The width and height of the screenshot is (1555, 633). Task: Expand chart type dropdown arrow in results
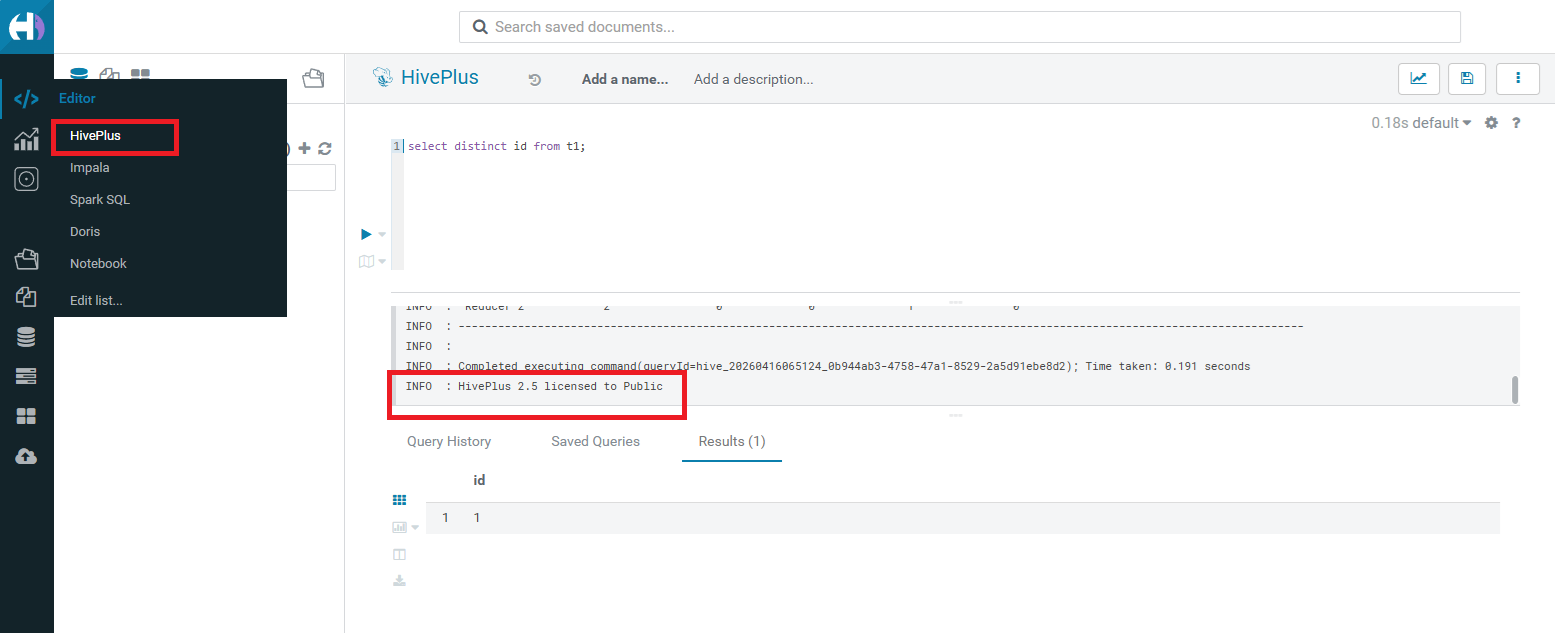(x=415, y=528)
